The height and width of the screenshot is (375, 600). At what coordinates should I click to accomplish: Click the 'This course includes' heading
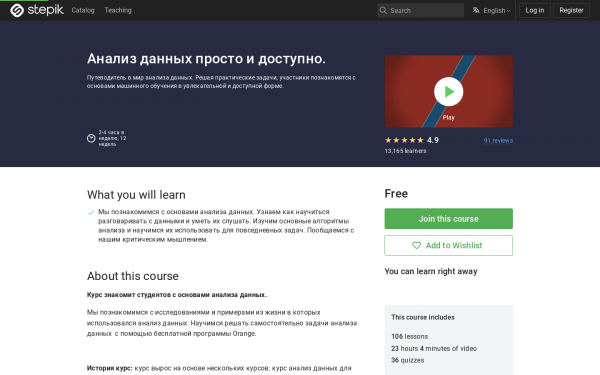(423, 317)
